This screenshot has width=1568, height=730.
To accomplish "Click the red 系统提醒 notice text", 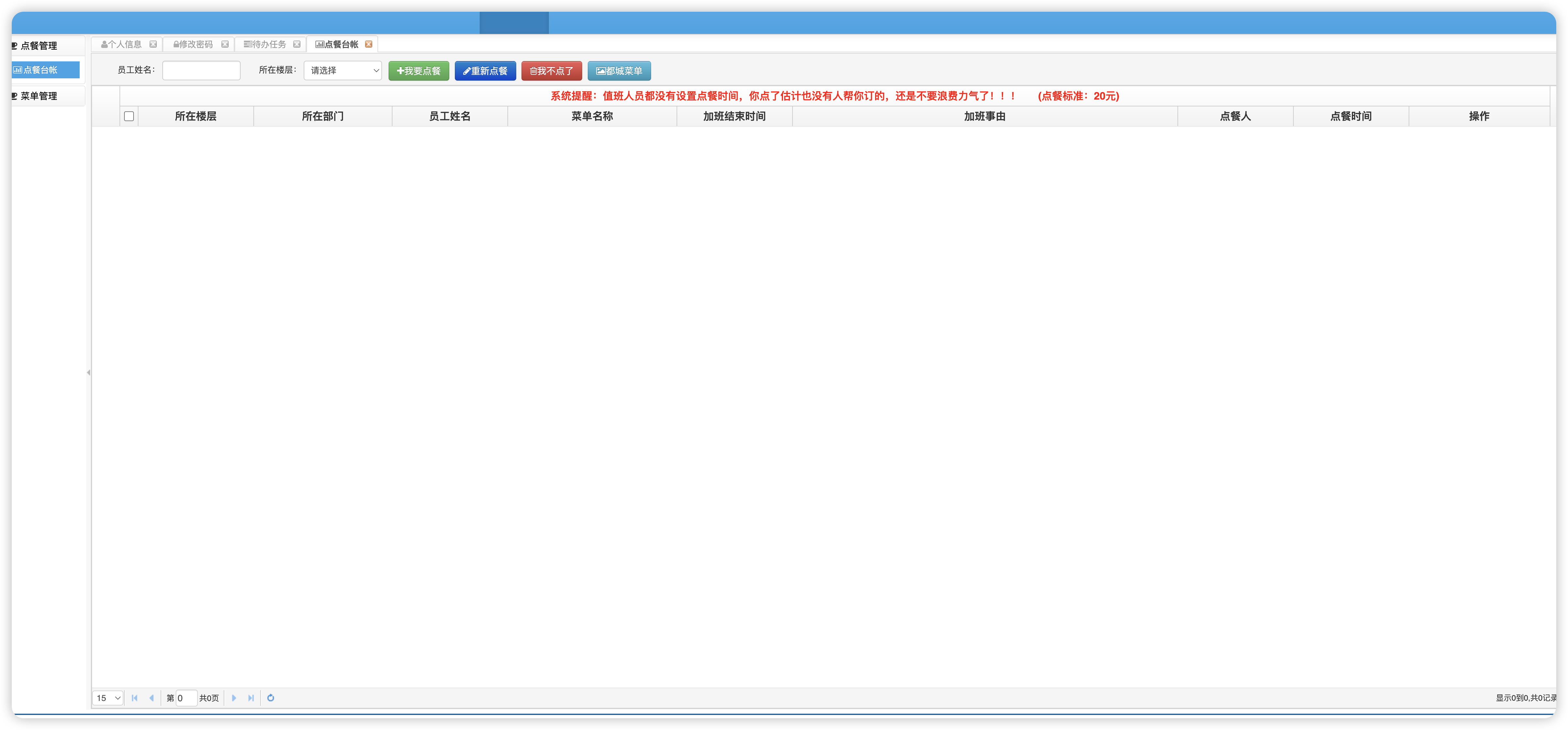I will 835,96.
